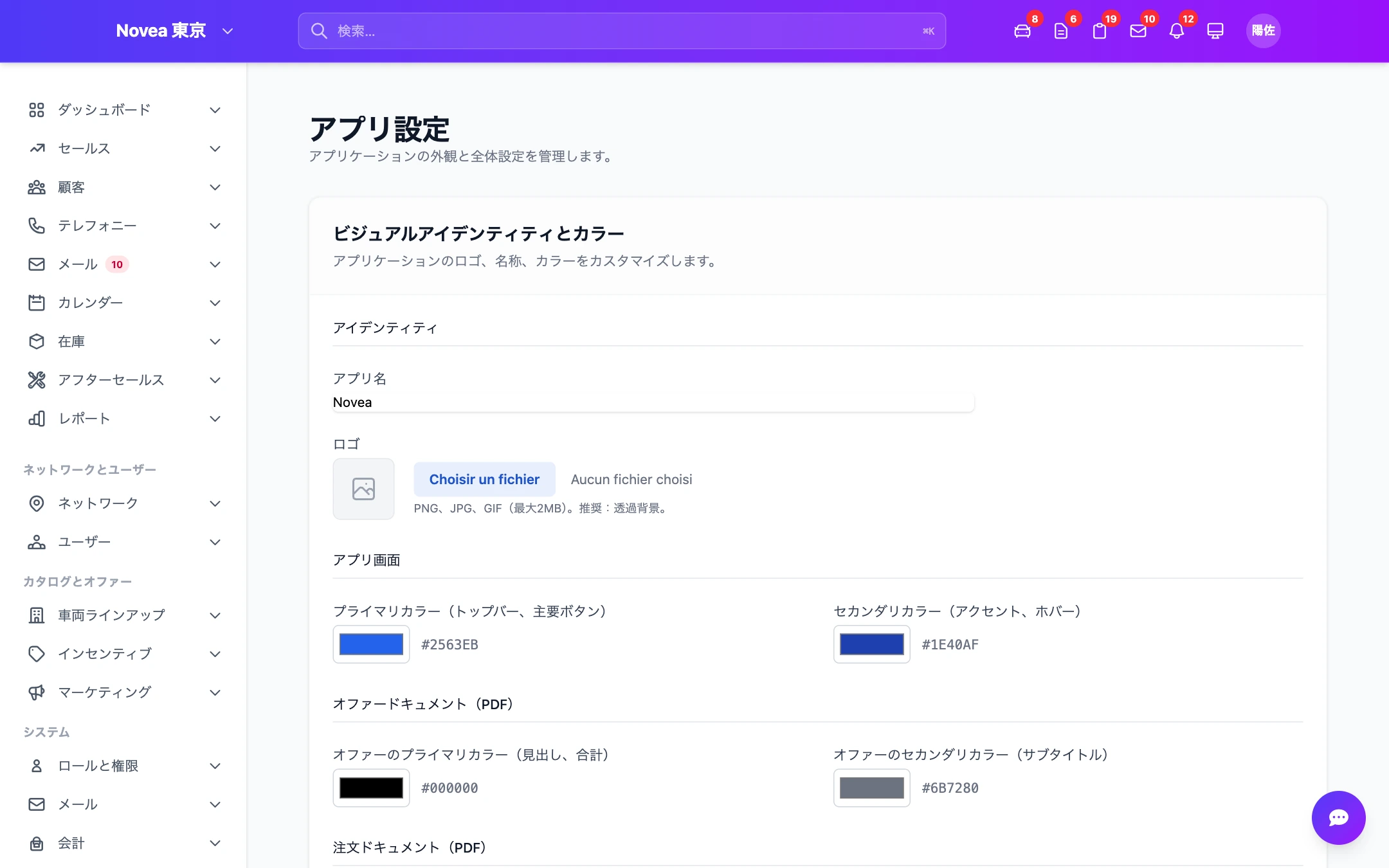Pick the offer secondary color swatch #6B7280
This screenshot has width=1389, height=868.
872,788
